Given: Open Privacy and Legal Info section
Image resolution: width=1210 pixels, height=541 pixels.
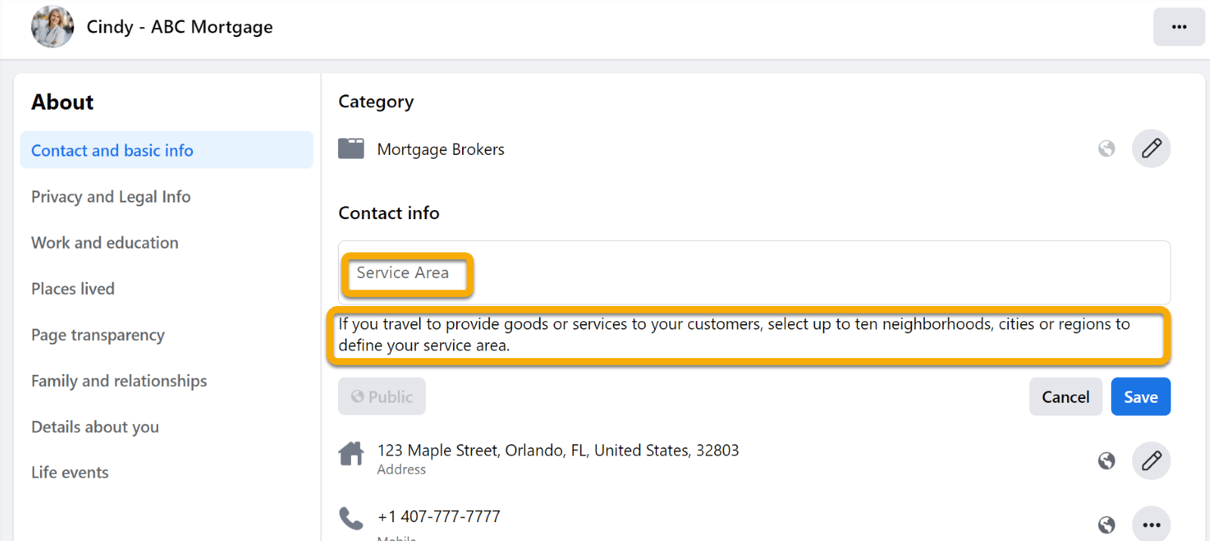Looking at the screenshot, I should click(111, 197).
